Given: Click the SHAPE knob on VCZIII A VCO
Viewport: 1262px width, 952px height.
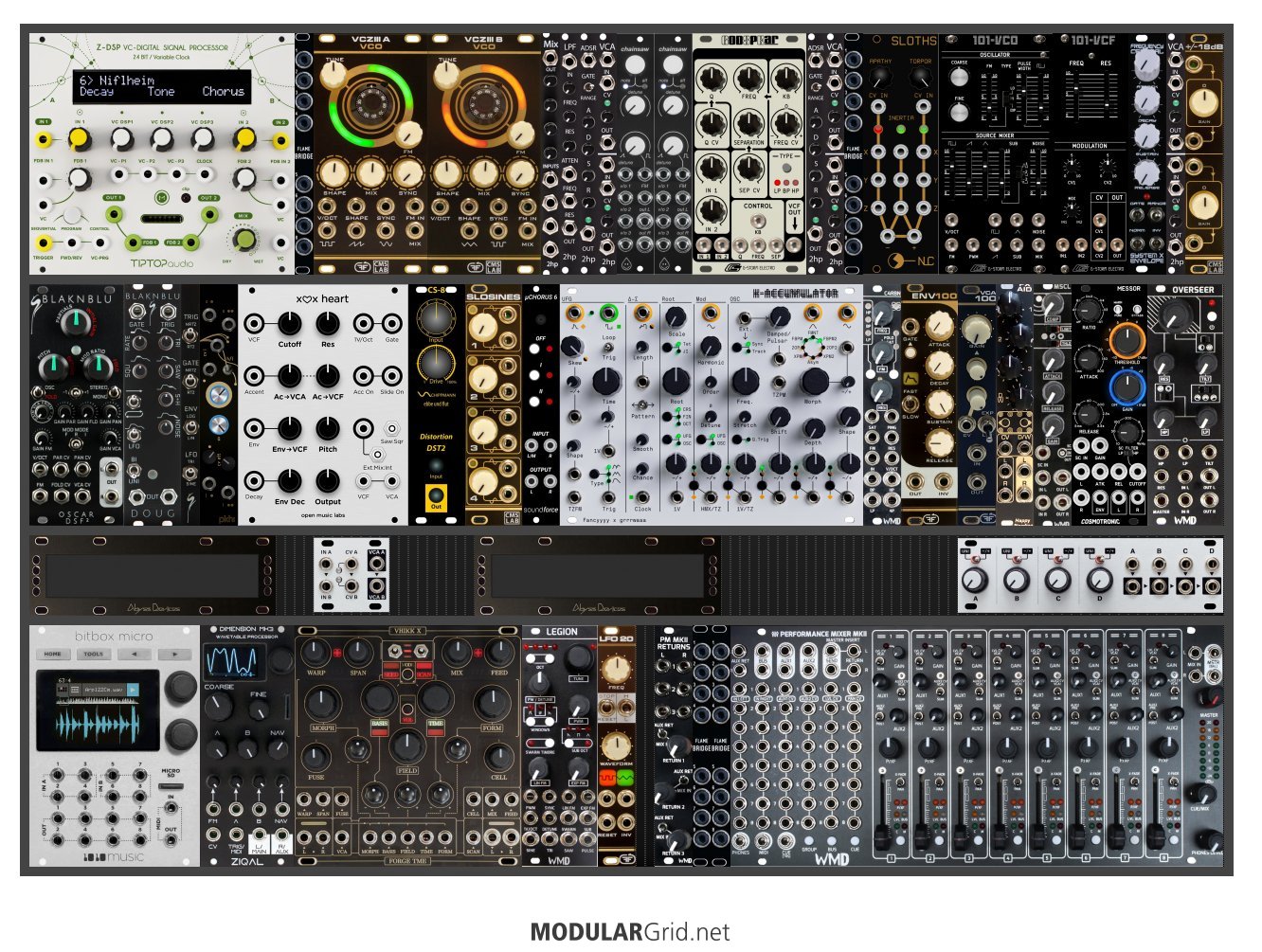Looking at the screenshot, I should (334, 172).
